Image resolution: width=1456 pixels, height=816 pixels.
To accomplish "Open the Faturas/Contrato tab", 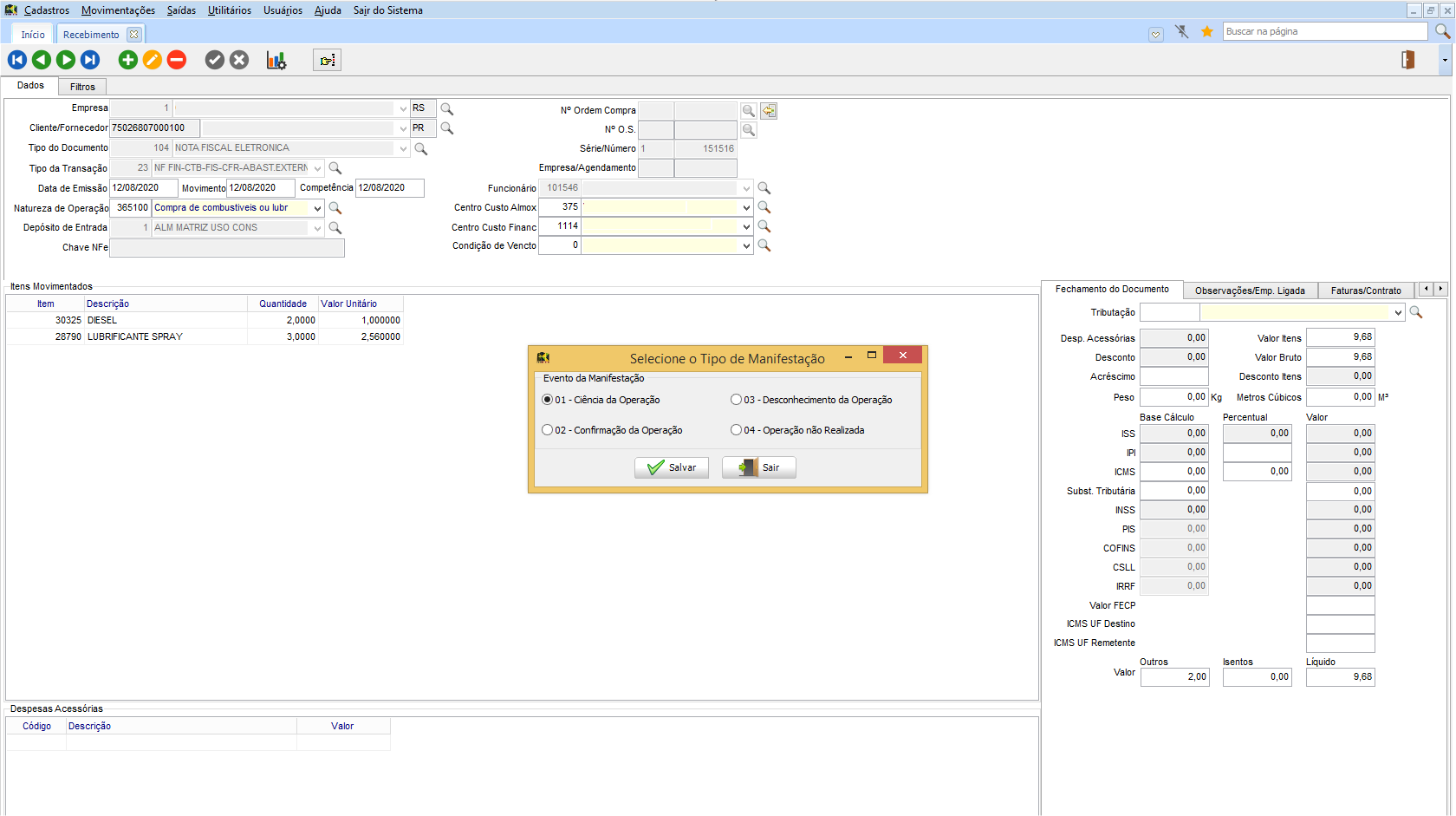I will point(1365,290).
